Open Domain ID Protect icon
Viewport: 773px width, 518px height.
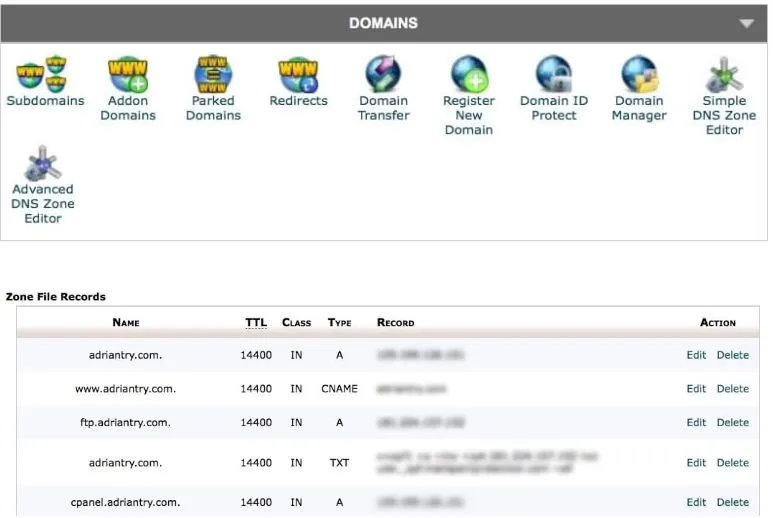(554, 75)
